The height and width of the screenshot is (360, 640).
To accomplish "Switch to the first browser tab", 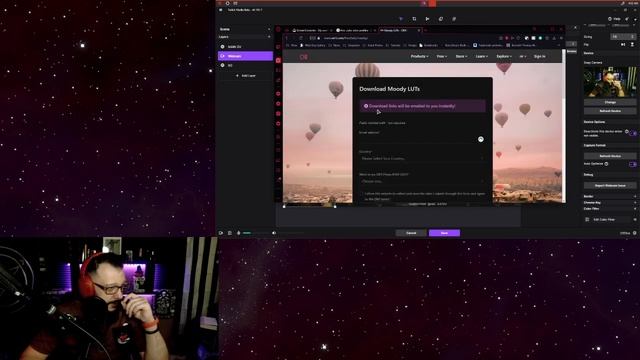I will 312,30.
